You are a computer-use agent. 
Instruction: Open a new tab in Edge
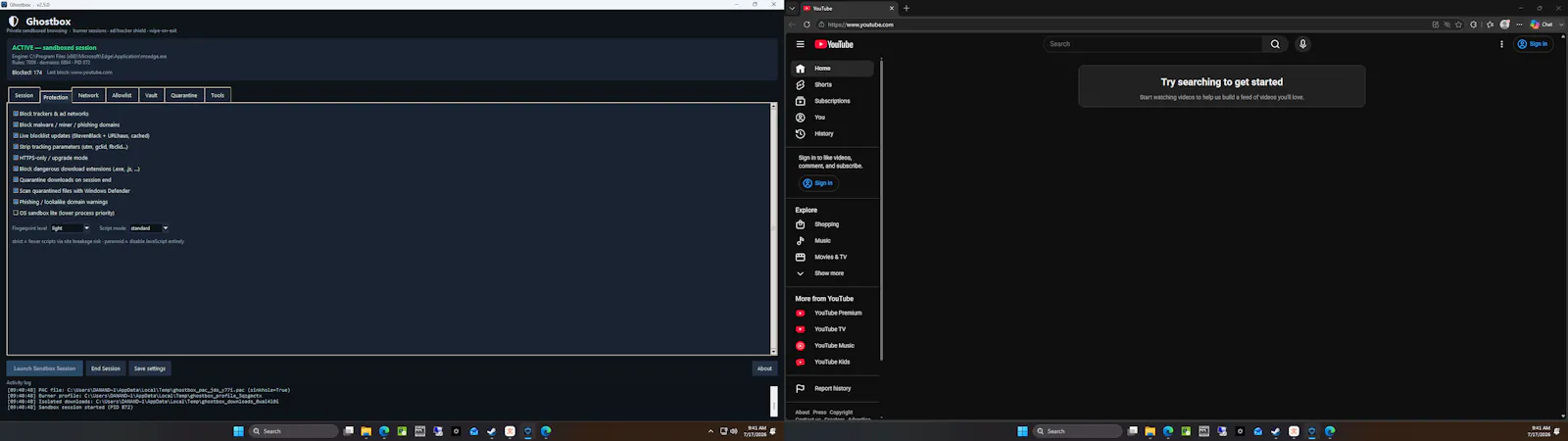tap(906, 8)
